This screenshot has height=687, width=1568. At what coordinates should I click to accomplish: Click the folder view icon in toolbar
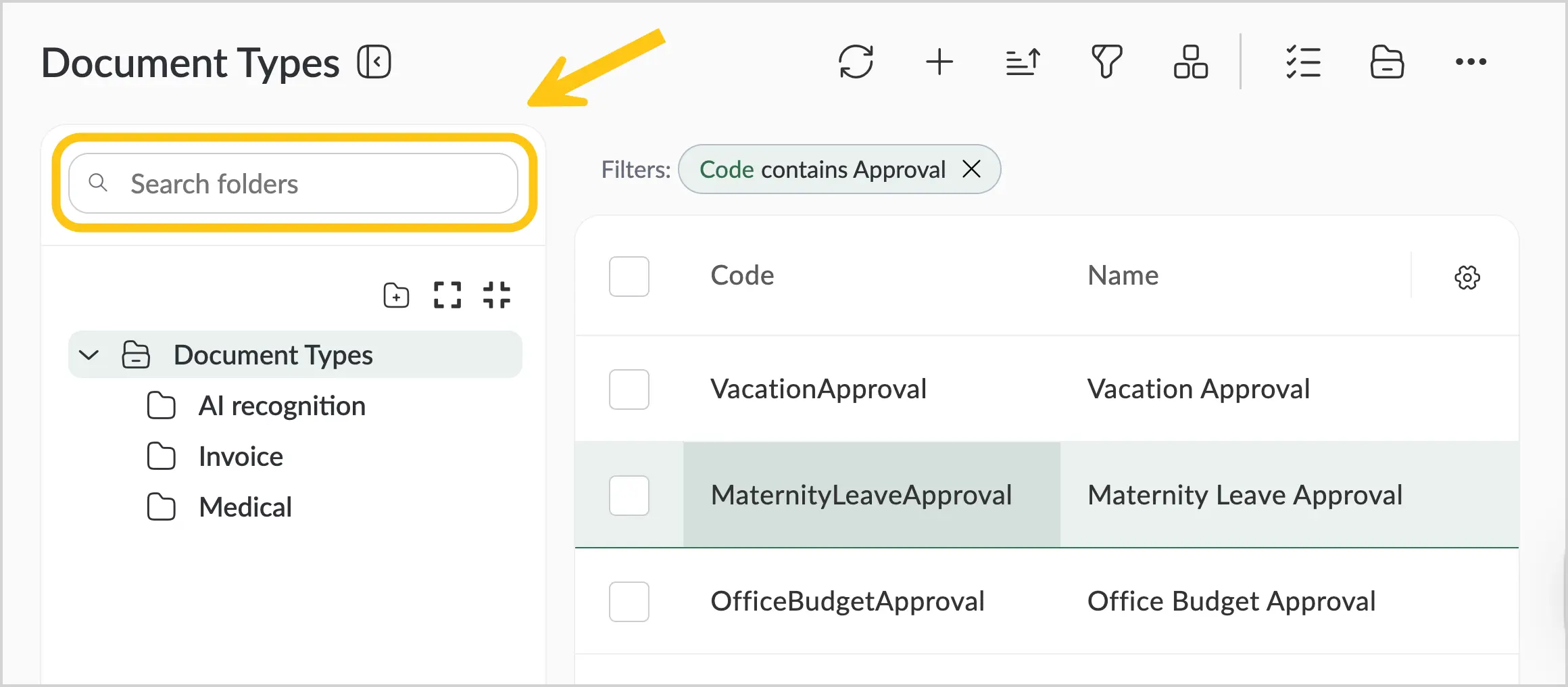1387,62
